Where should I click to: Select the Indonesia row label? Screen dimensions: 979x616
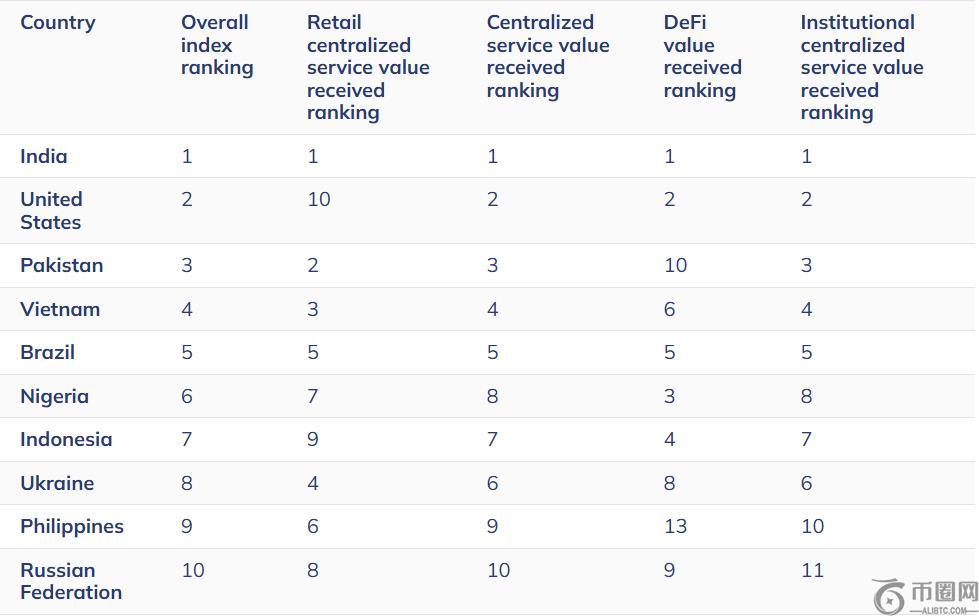[x=66, y=439]
